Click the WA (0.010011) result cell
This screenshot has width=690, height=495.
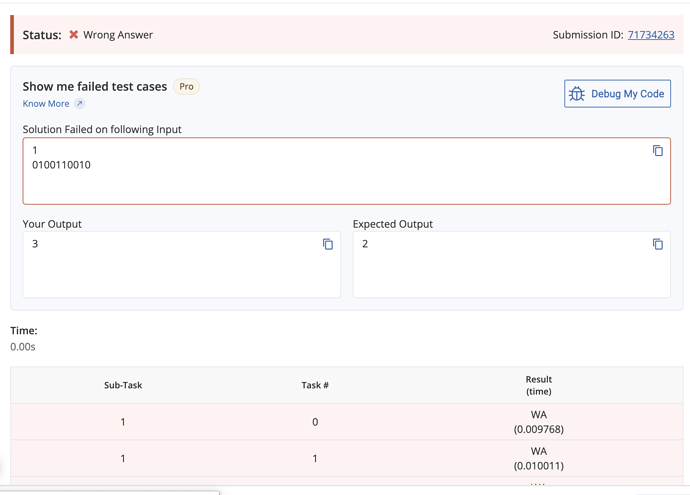pyautogui.click(x=539, y=458)
